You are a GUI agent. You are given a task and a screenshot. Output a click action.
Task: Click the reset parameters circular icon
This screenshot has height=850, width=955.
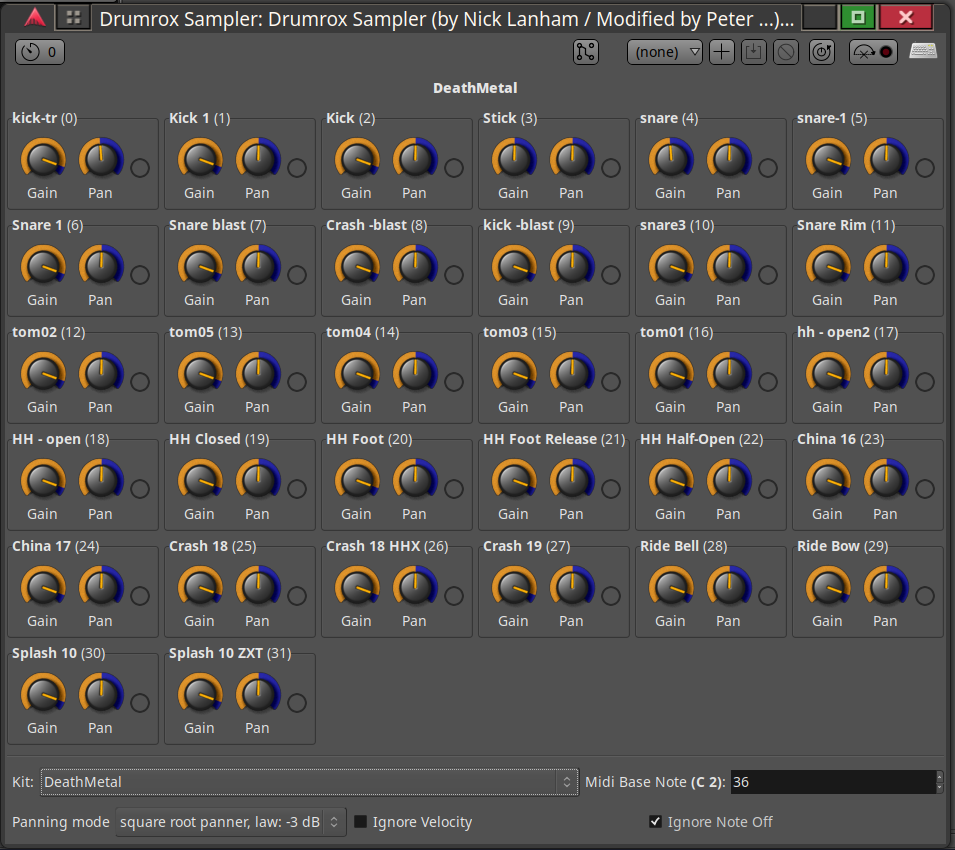tap(821, 52)
